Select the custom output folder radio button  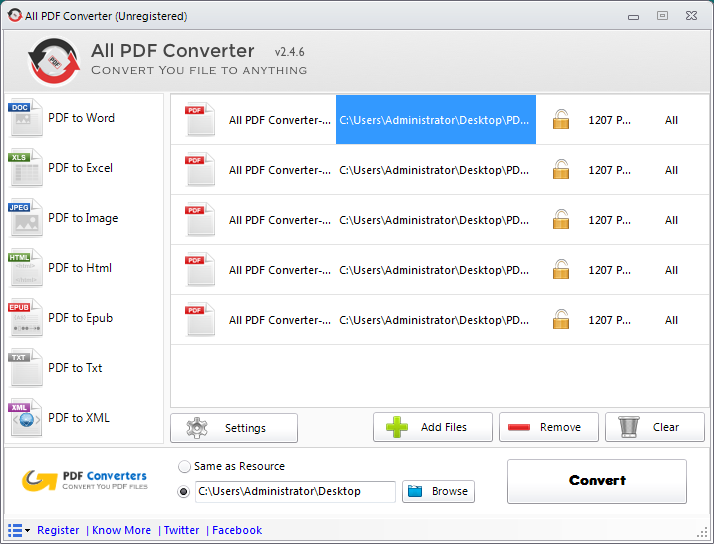click(x=184, y=491)
